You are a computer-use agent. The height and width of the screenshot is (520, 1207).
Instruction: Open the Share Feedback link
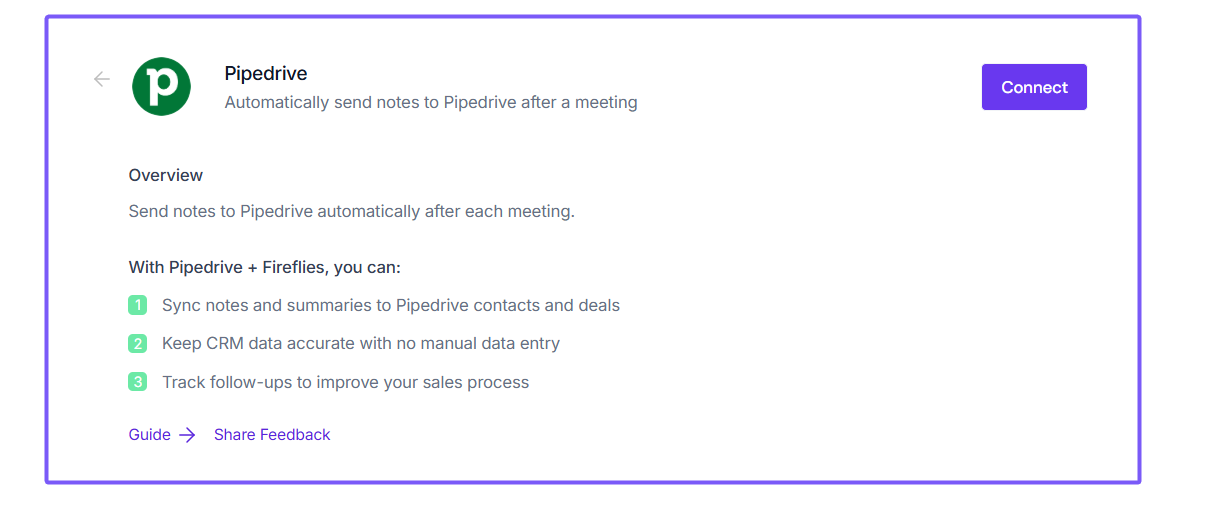[272, 435]
